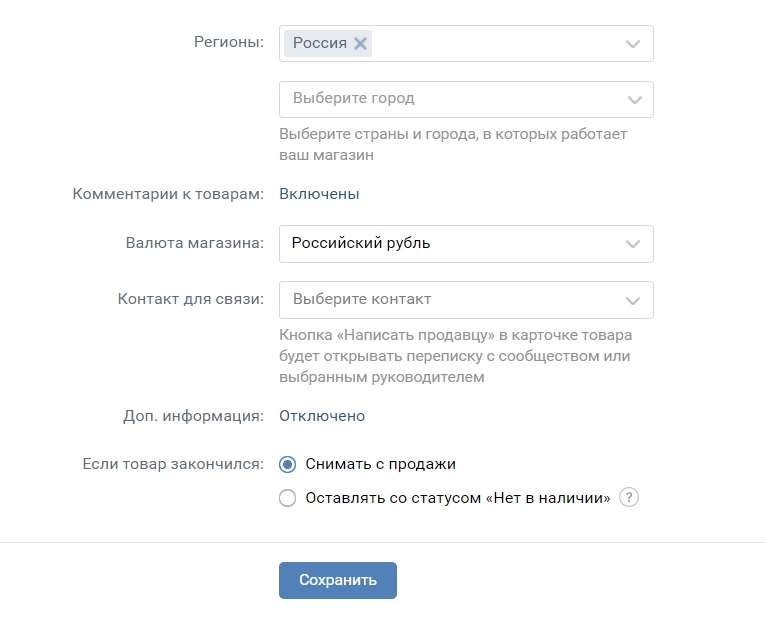Image resolution: width=765 pixels, height=620 pixels.
Task: Choose the «Снимать с продажи» radio button
Action: point(288,465)
